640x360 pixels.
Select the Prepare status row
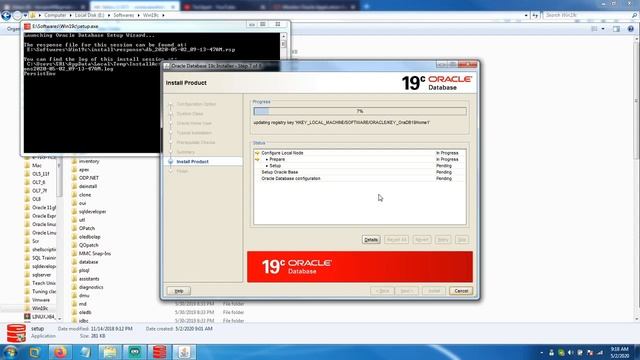tap(360, 159)
